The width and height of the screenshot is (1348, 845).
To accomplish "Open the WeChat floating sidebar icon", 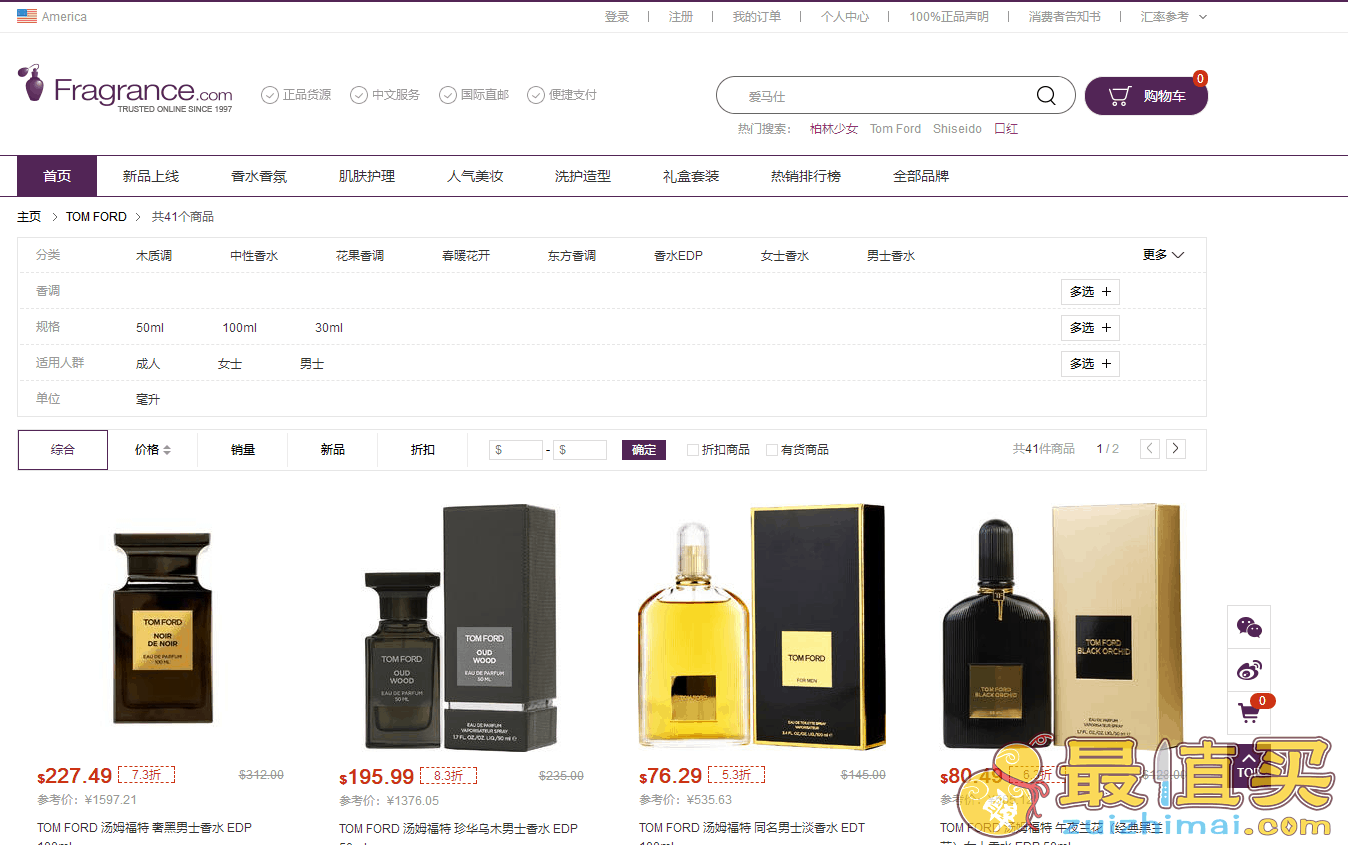I will click(1249, 627).
